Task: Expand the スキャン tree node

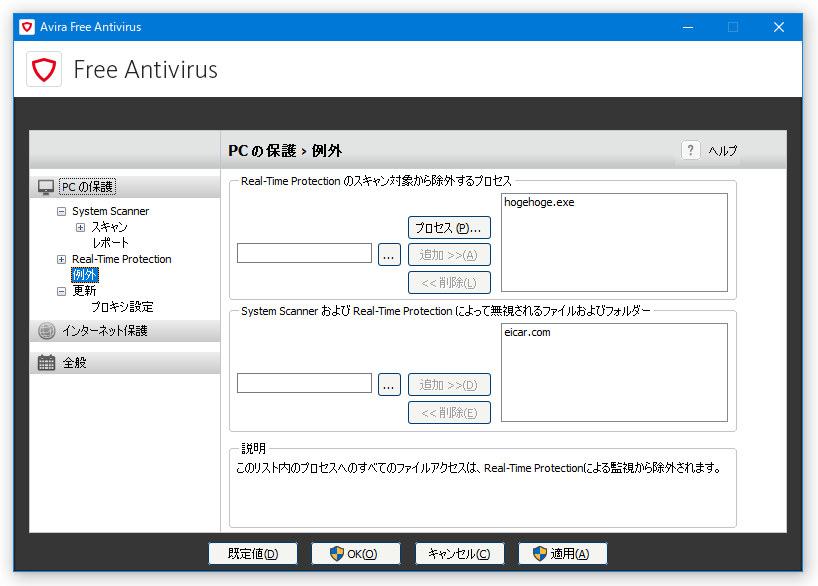Action: pos(80,227)
